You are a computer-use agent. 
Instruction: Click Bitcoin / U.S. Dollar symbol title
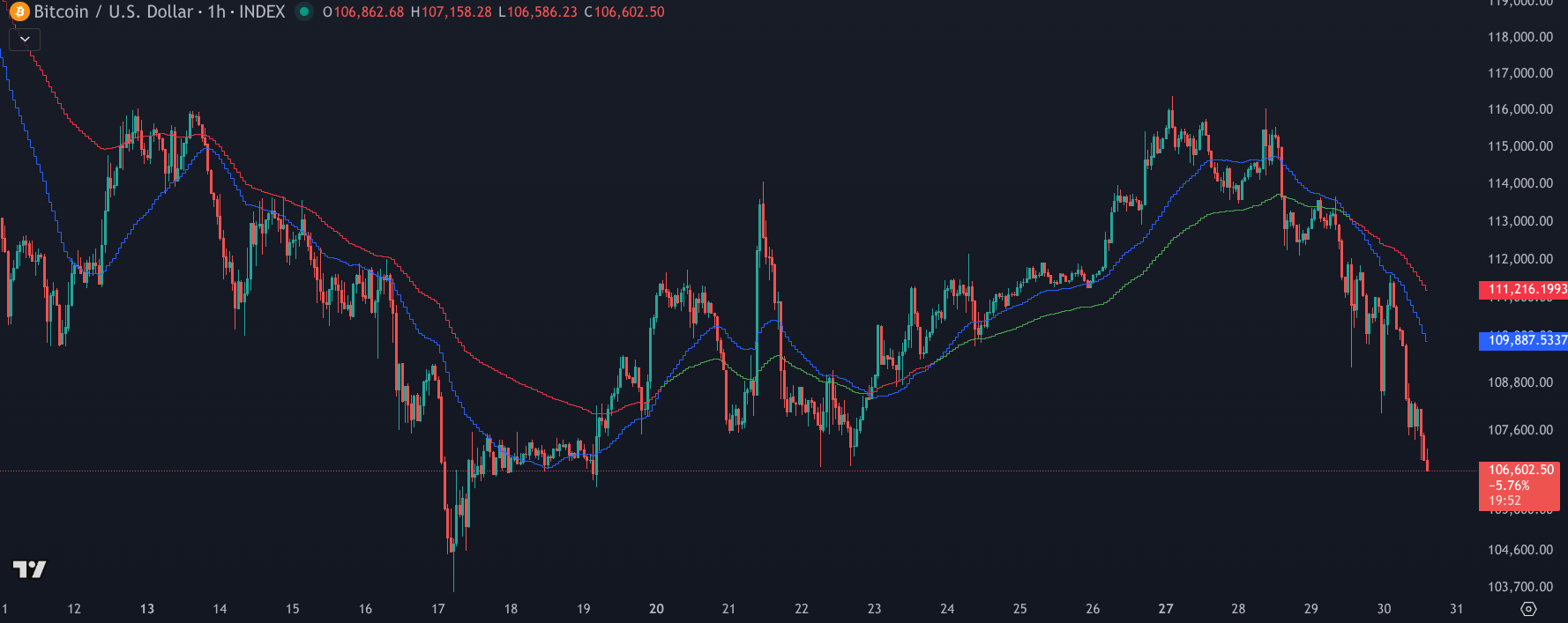114,11
